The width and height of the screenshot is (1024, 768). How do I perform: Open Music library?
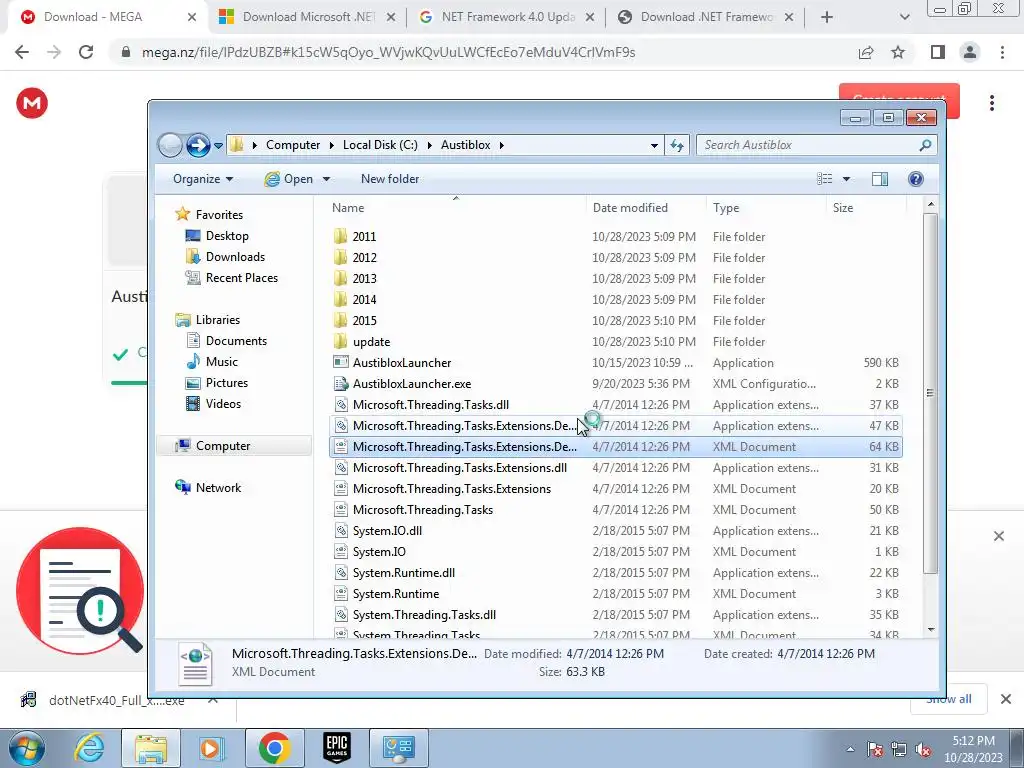[212, 361]
